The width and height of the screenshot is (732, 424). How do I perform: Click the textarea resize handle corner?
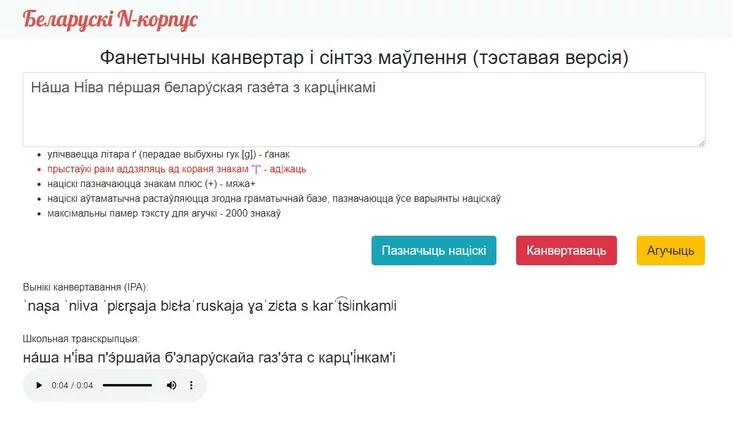pyautogui.click(x=702, y=143)
